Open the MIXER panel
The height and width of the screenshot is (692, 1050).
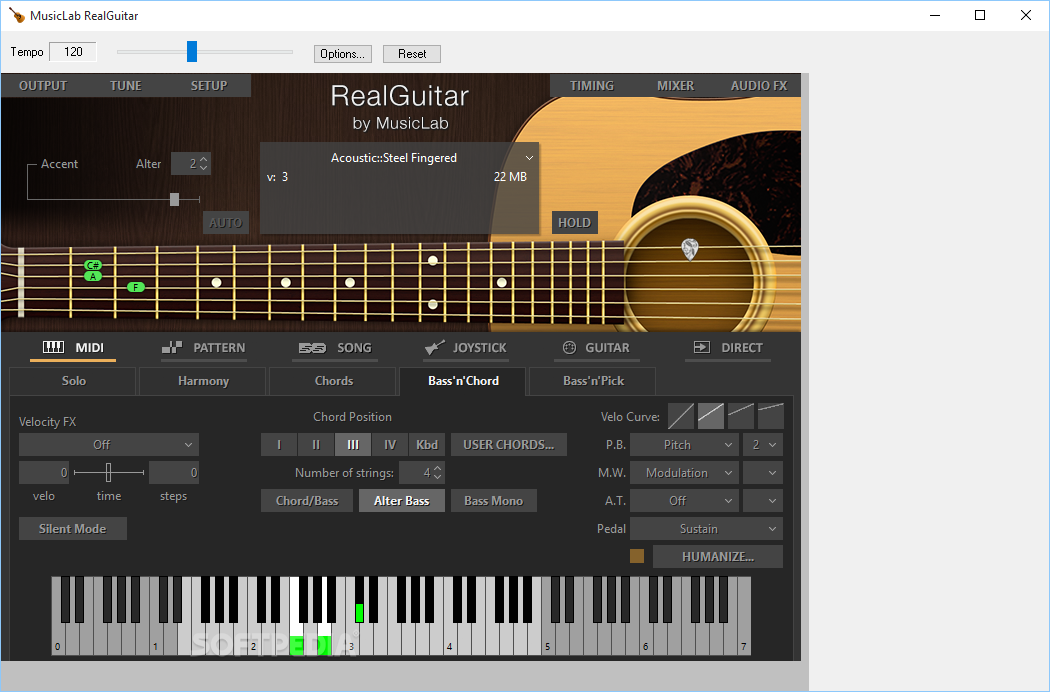tap(675, 86)
